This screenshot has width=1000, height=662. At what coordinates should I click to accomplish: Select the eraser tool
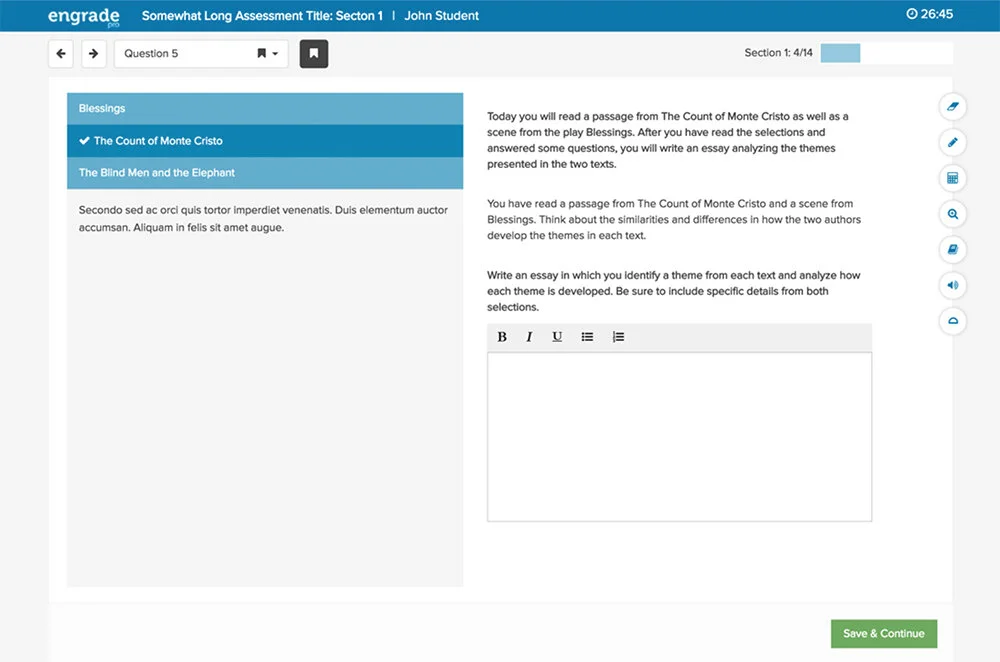[952, 107]
